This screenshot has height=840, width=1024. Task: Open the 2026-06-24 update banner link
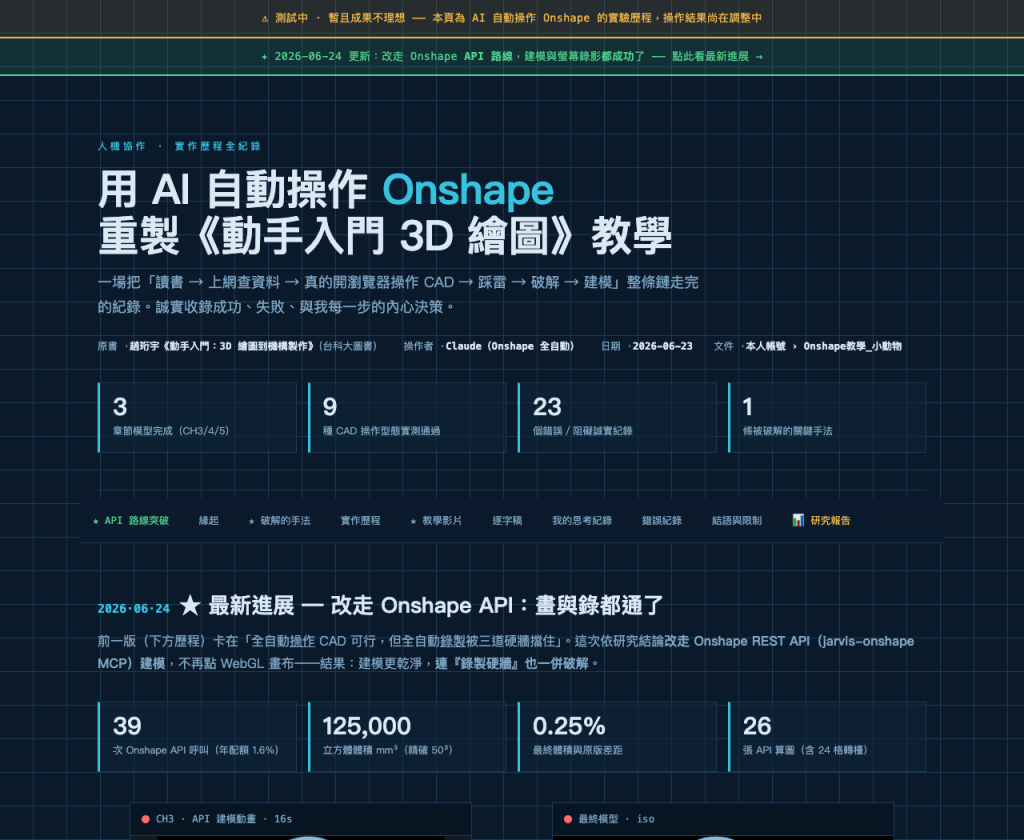(x=512, y=57)
